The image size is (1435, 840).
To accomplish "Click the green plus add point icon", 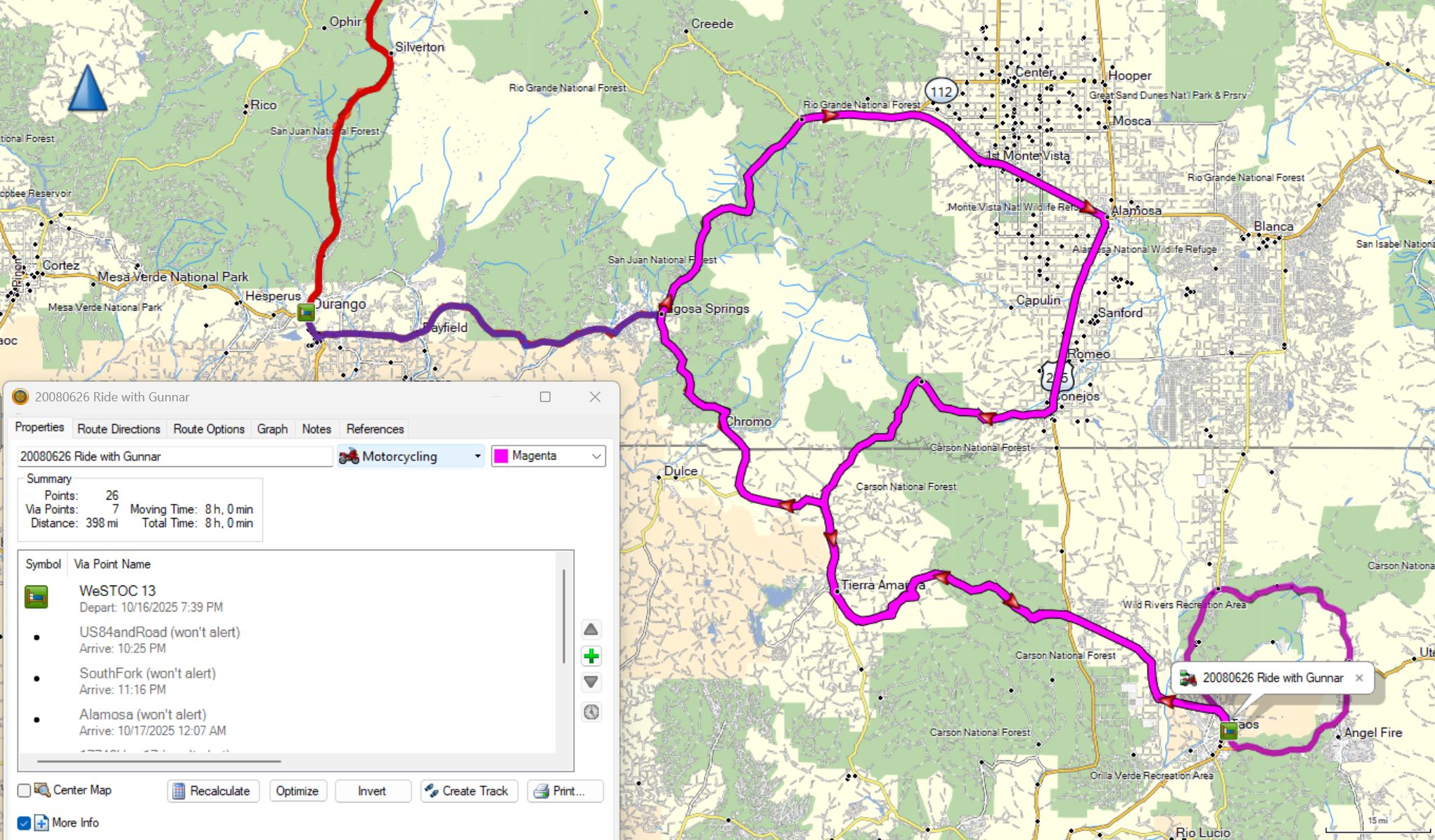I will (591, 657).
